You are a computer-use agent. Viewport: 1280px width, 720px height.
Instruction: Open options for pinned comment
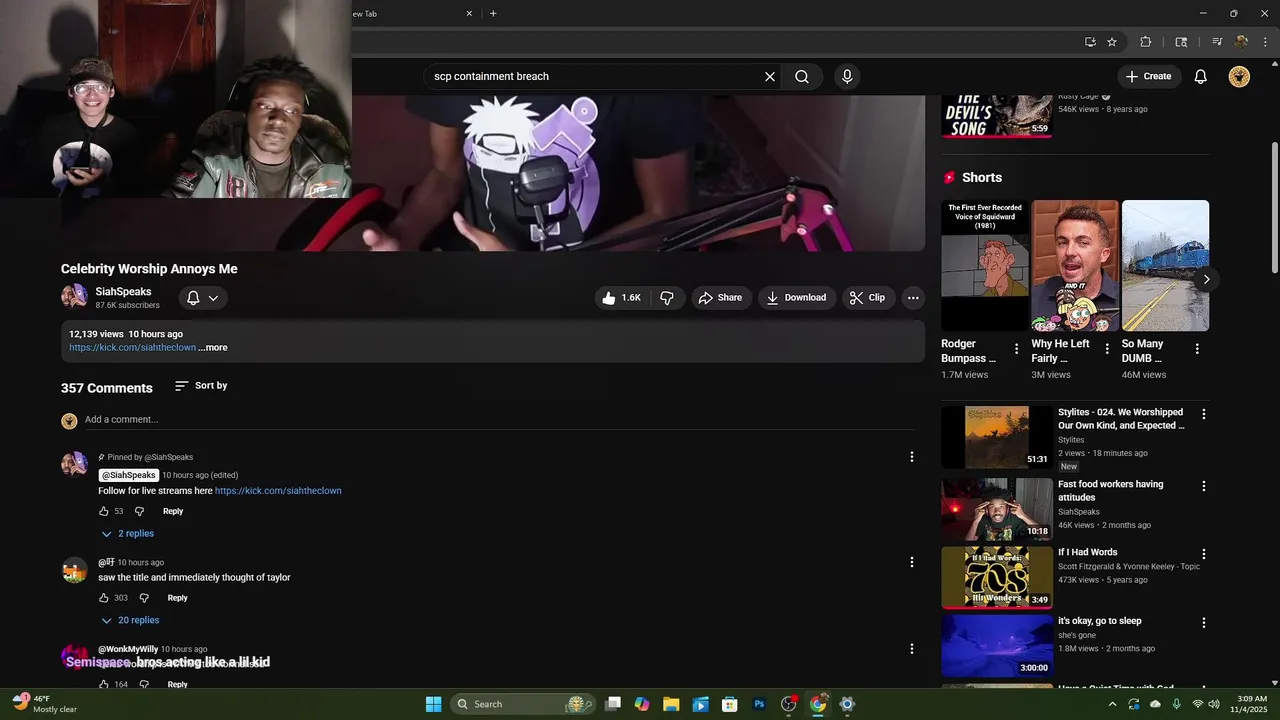(911, 457)
